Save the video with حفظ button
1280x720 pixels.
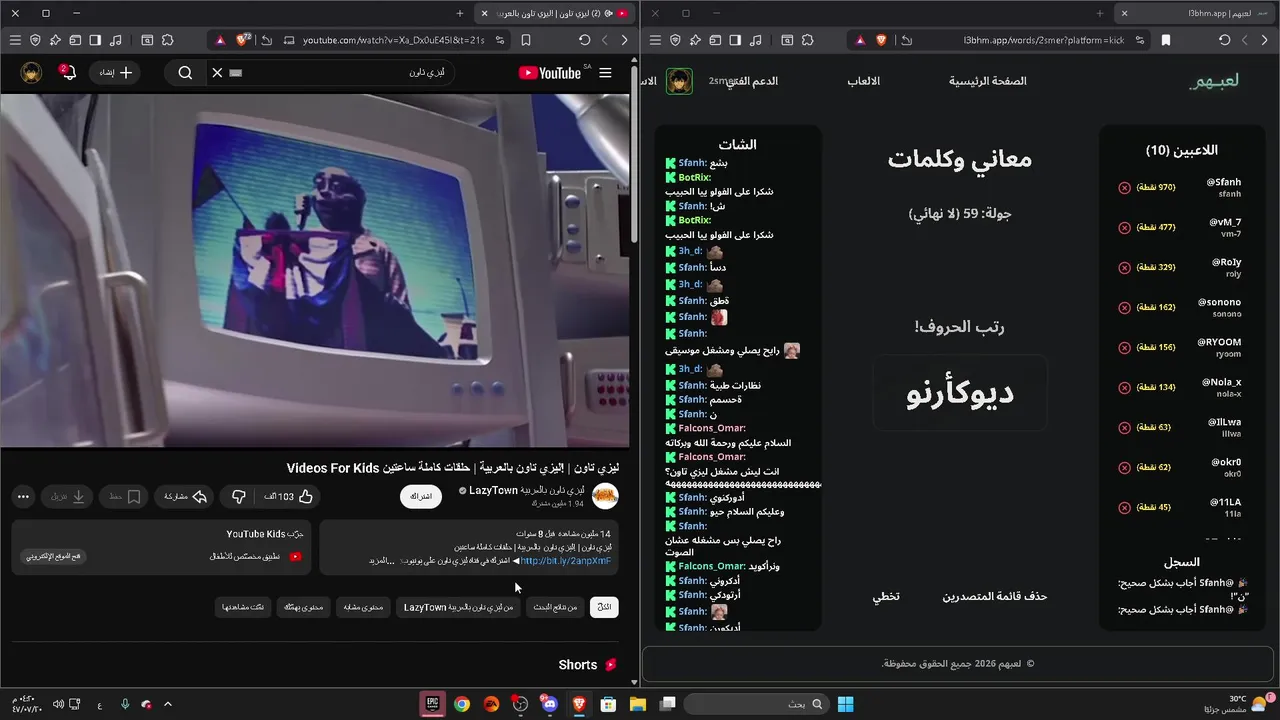pyautogui.click(x=125, y=496)
